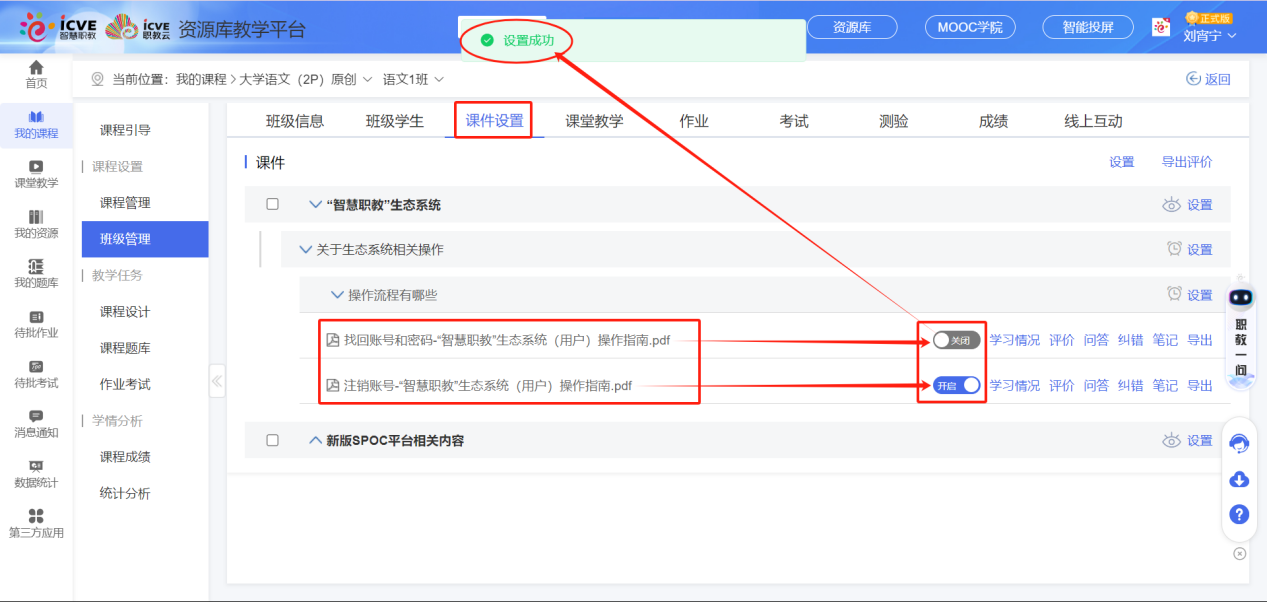View 学习情况 for the 注销账号 PDF

point(1014,385)
